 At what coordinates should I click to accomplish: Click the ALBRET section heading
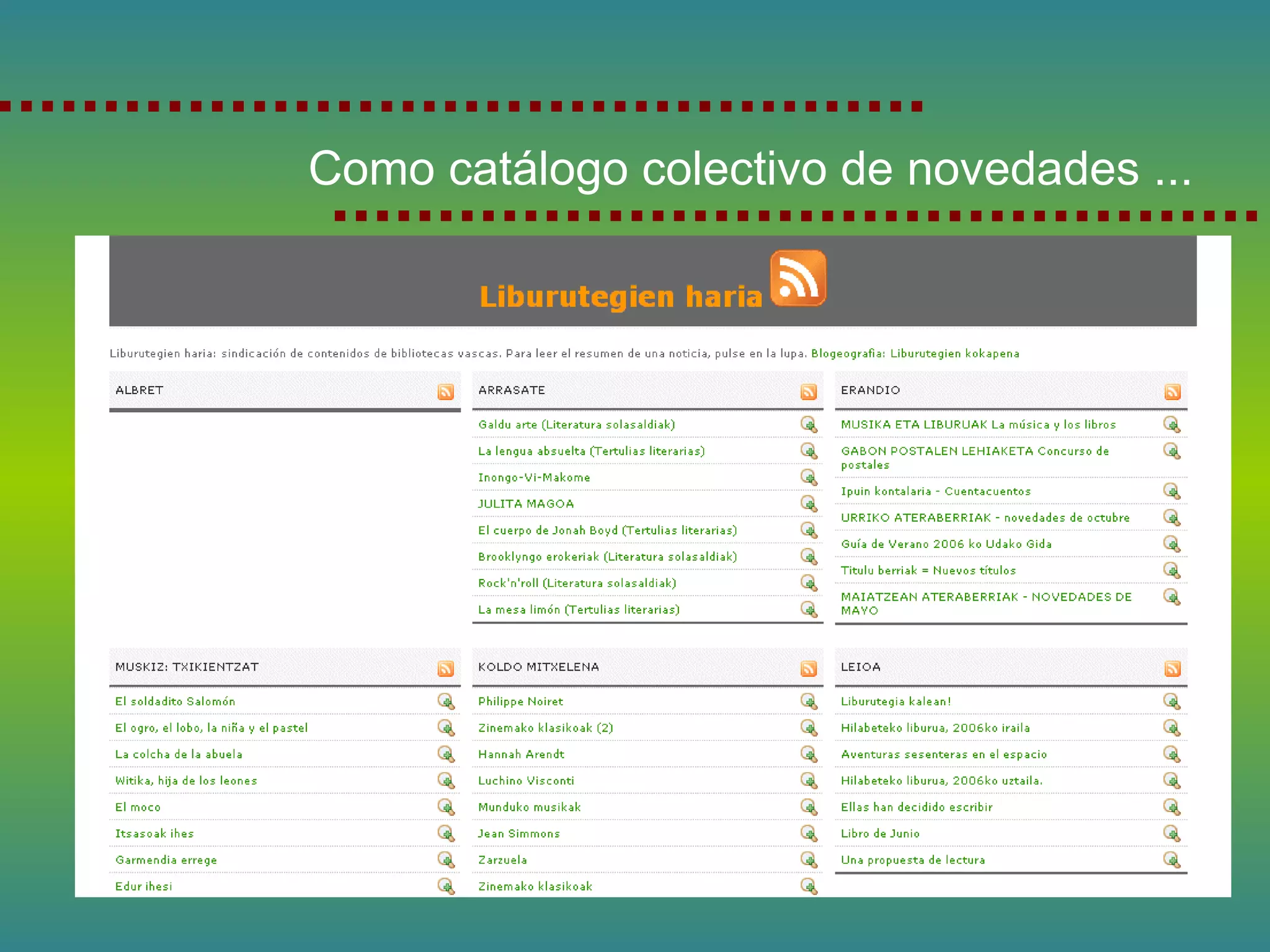pos(140,390)
